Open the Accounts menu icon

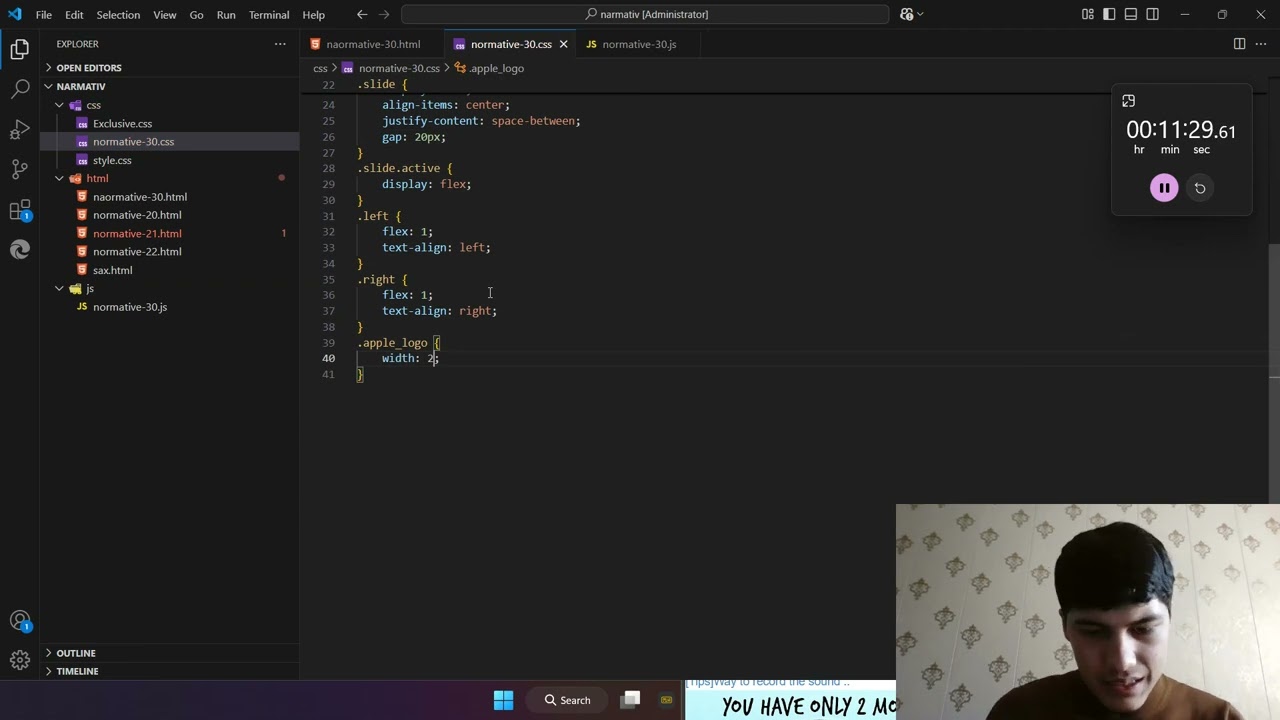(x=20, y=621)
